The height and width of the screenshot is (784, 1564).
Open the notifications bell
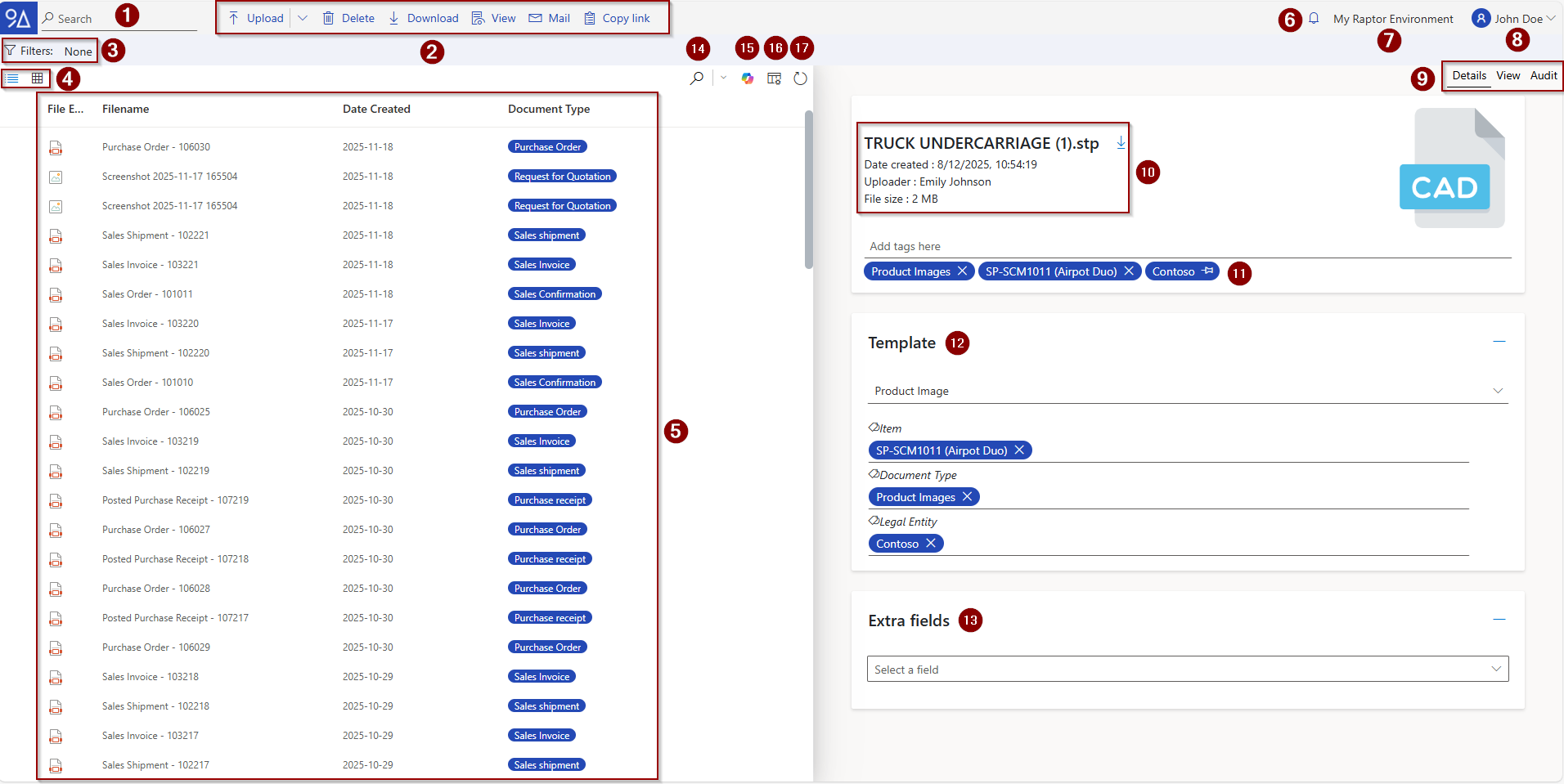(1314, 19)
